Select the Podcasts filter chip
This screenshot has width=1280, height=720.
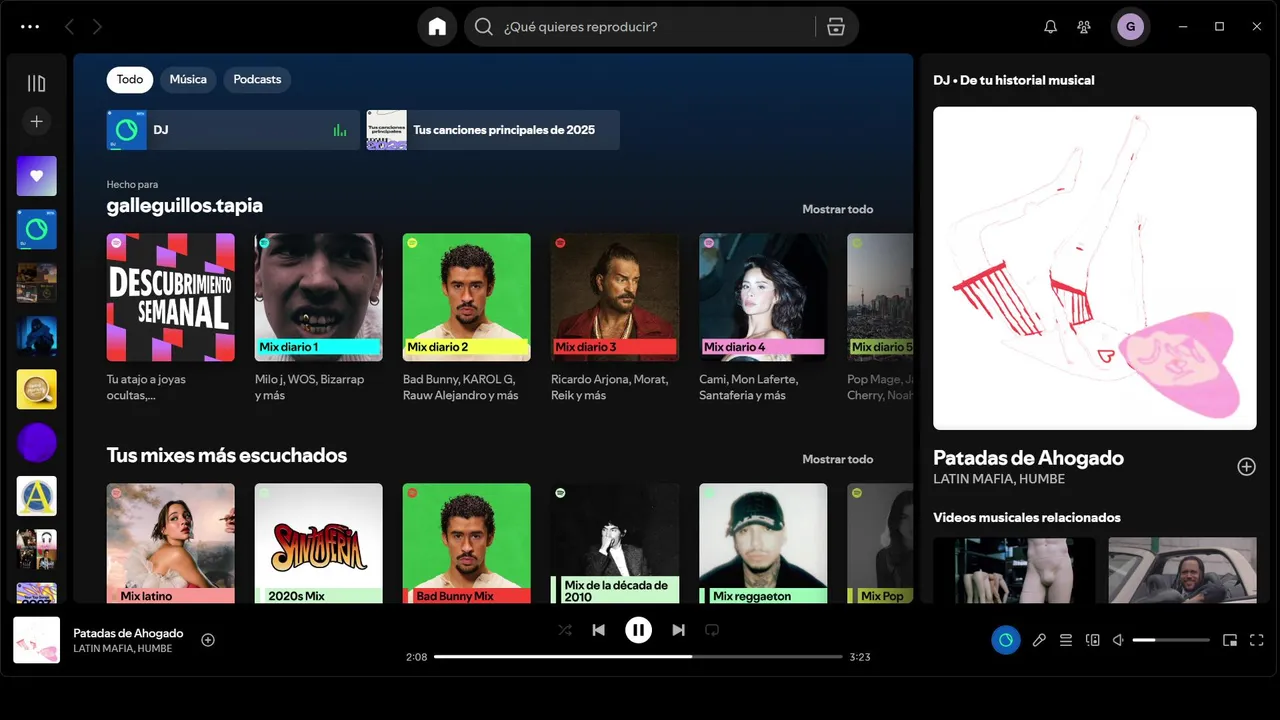pyautogui.click(x=257, y=79)
